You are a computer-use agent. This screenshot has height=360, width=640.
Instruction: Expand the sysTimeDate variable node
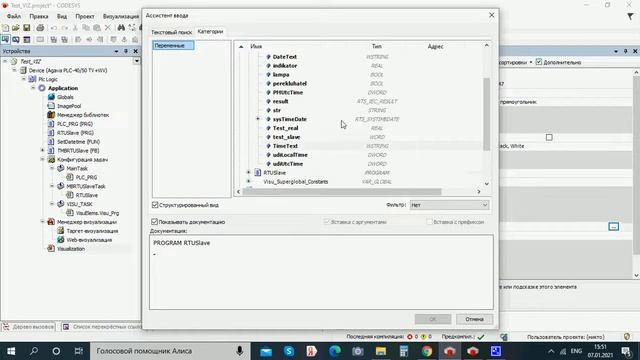[258, 119]
